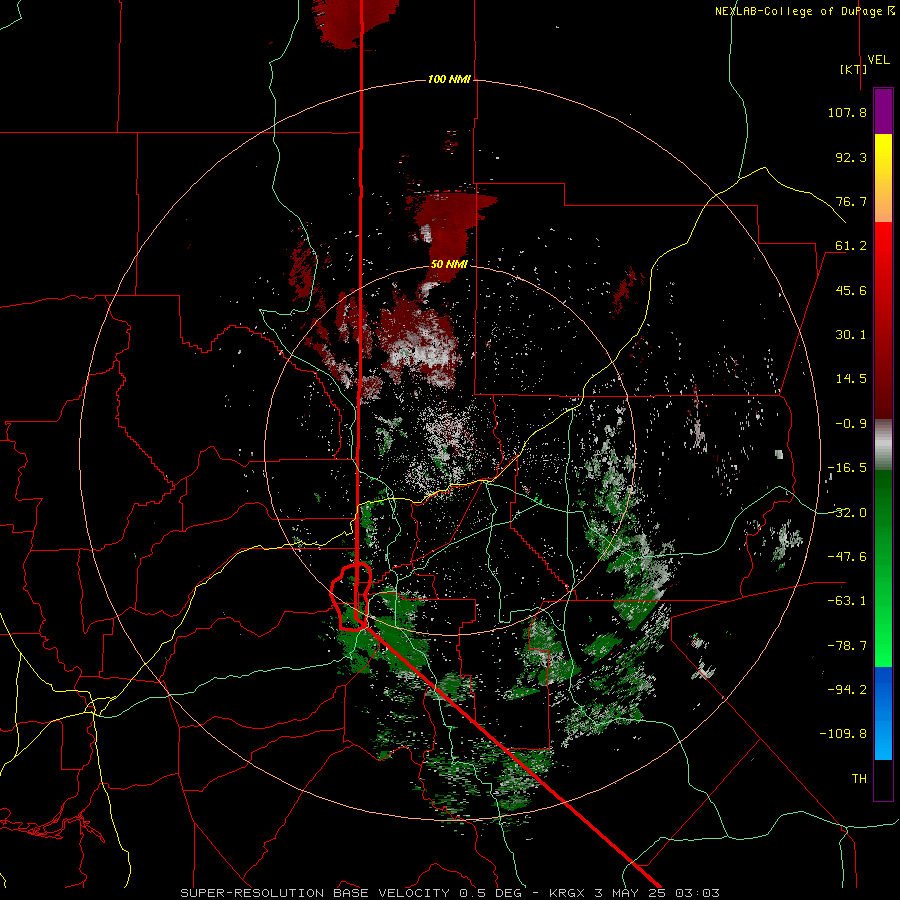Click the 100 NMI range ring label
The height and width of the screenshot is (900, 900).
coord(449,79)
